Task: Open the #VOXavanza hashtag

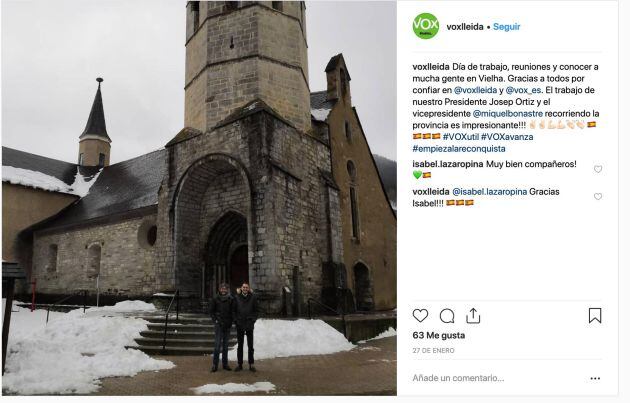Action: [x=507, y=136]
